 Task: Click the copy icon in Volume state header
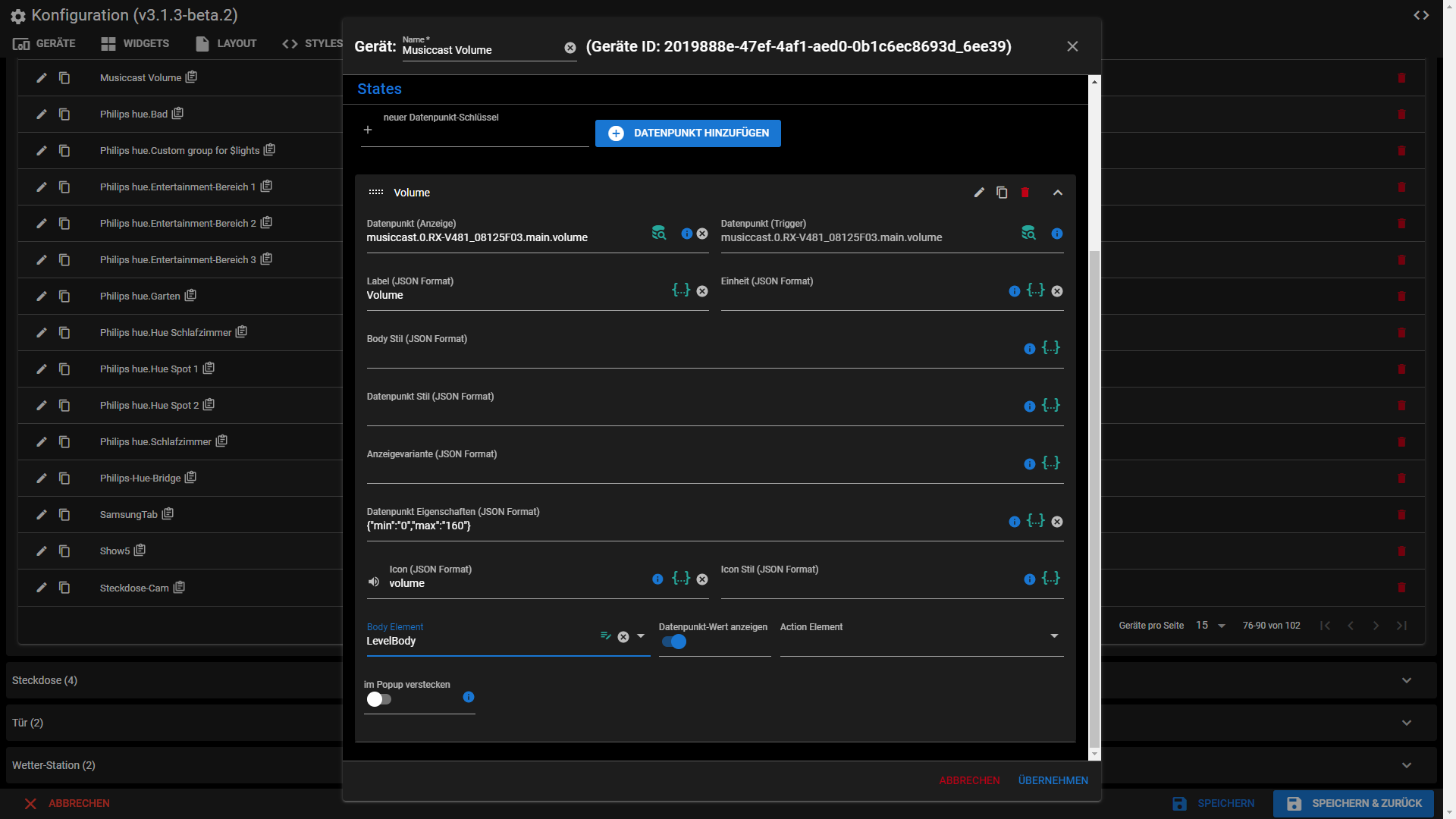tap(1002, 193)
